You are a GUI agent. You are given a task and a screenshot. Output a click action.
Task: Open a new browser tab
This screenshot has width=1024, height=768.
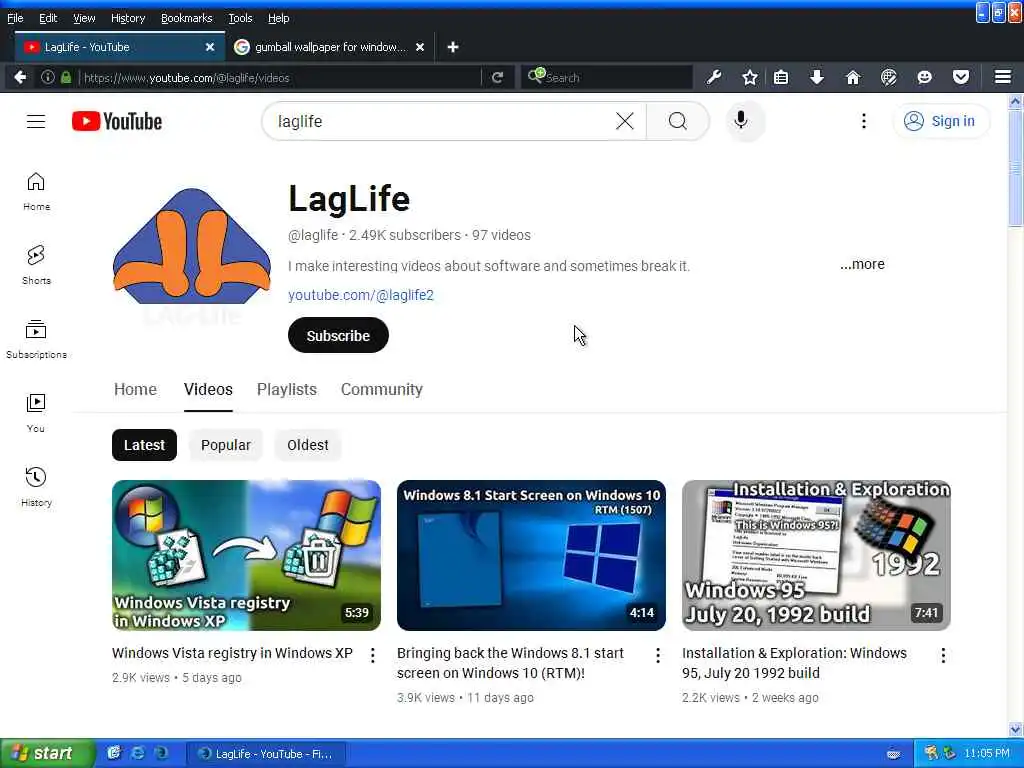pos(453,47)
